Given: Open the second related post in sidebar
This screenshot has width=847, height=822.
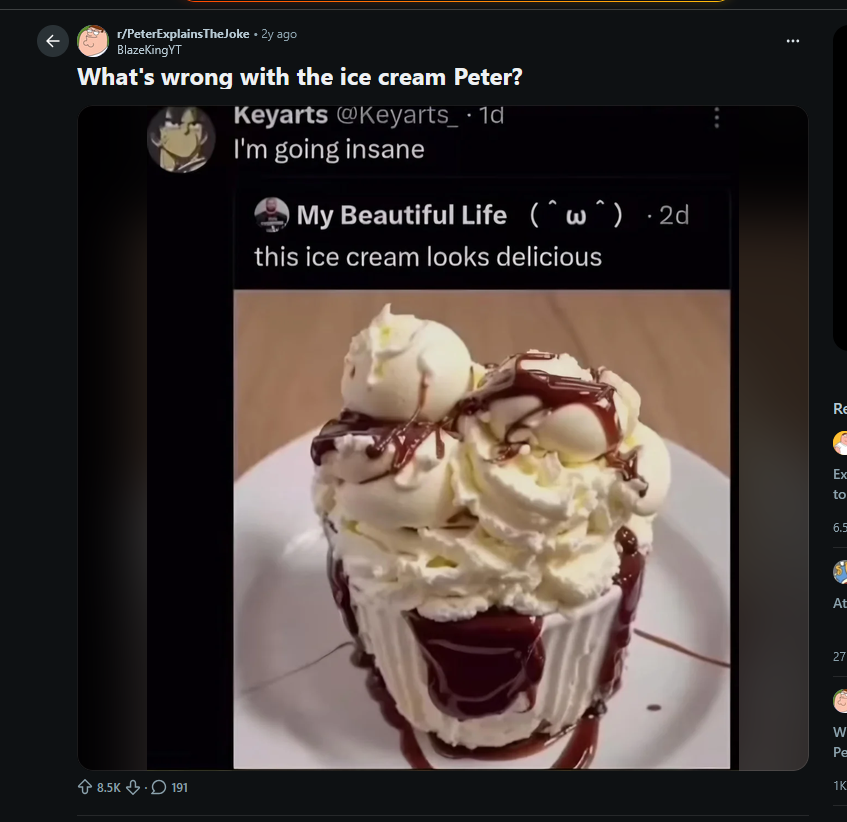Looking at the screenshot, I should click(840, 603).
